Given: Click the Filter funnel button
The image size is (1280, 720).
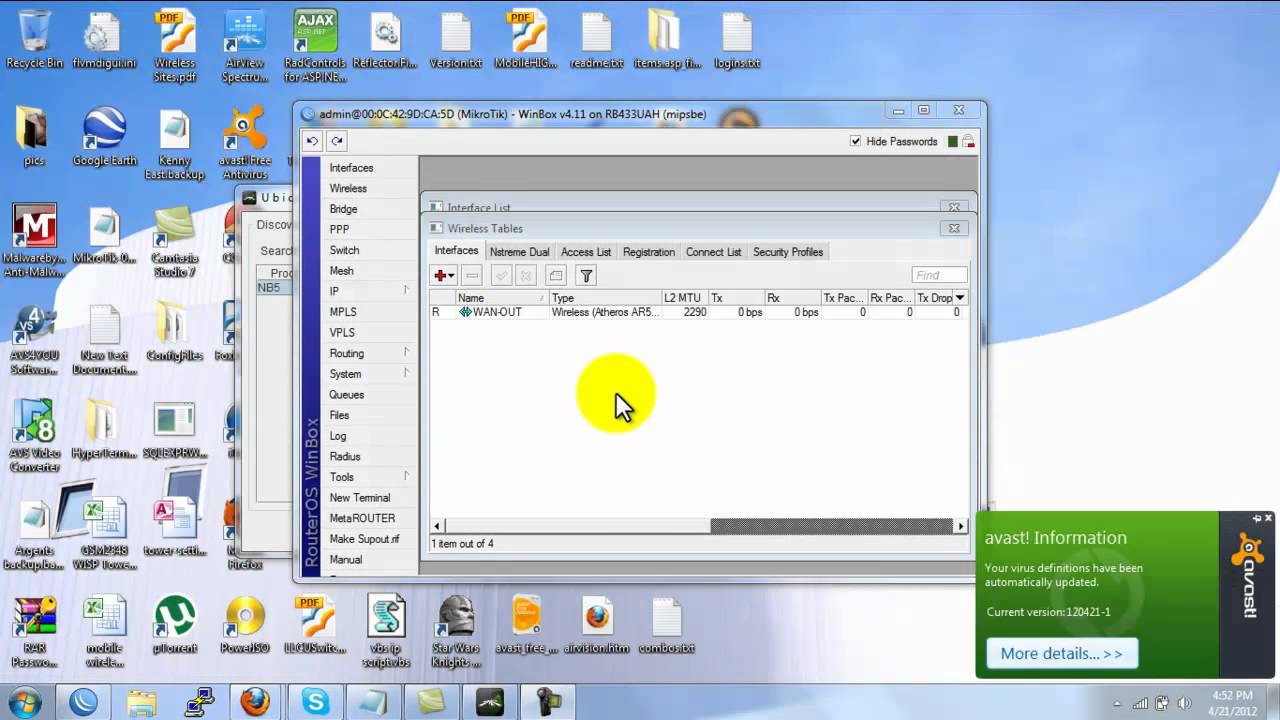Looking at the screenshot, I should pos(587,275).
